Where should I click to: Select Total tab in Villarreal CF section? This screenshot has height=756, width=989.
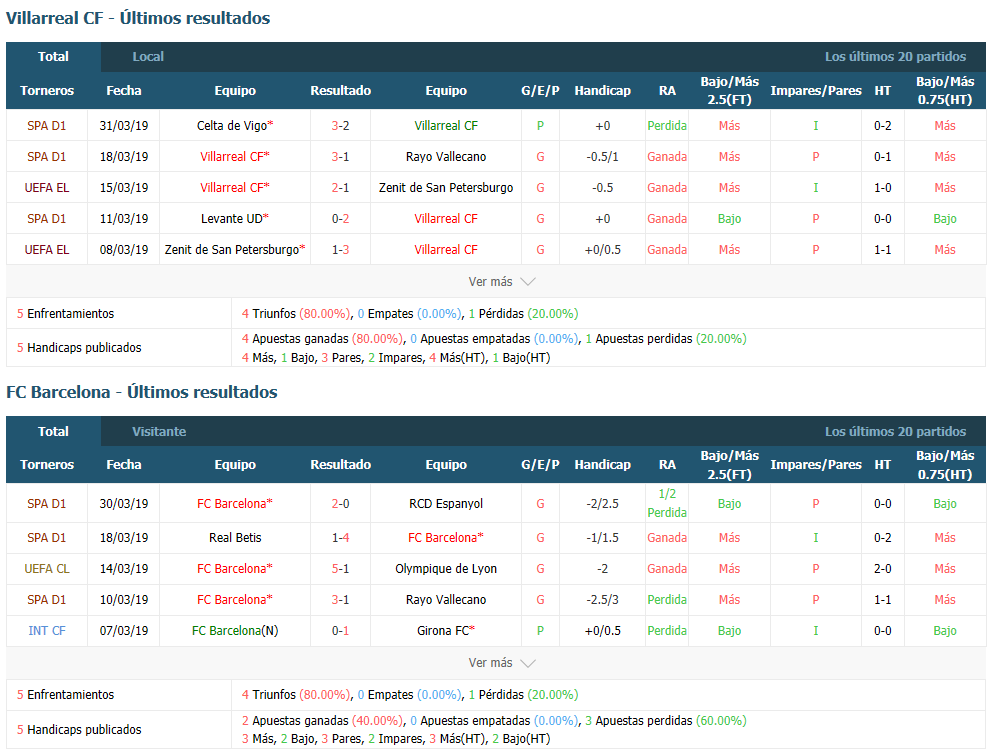click(53, 57)
